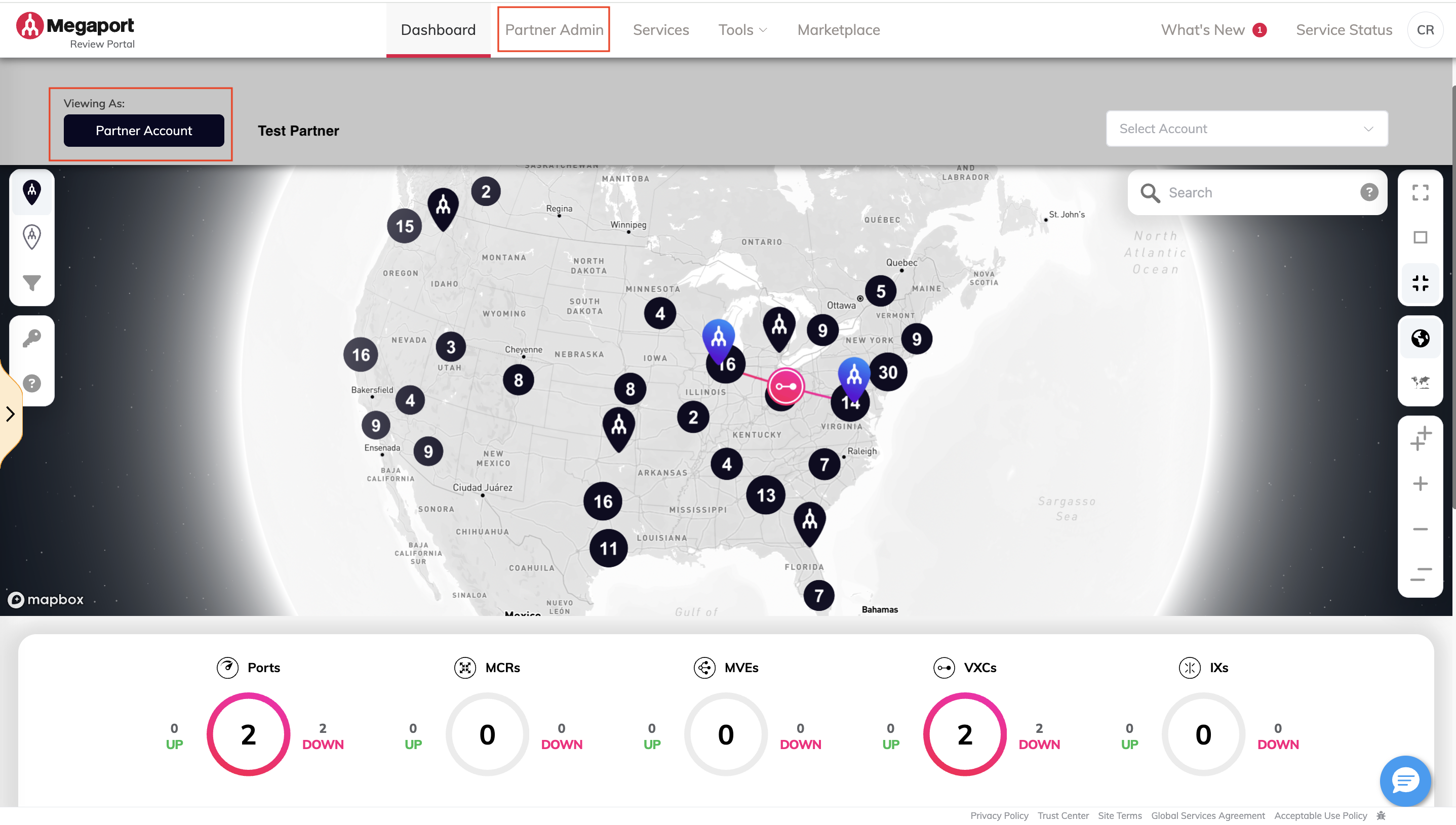Click the MCRs status icon in dashboard
The image size is (1456, 825).
pyautogui.click(x=464, y=668)
